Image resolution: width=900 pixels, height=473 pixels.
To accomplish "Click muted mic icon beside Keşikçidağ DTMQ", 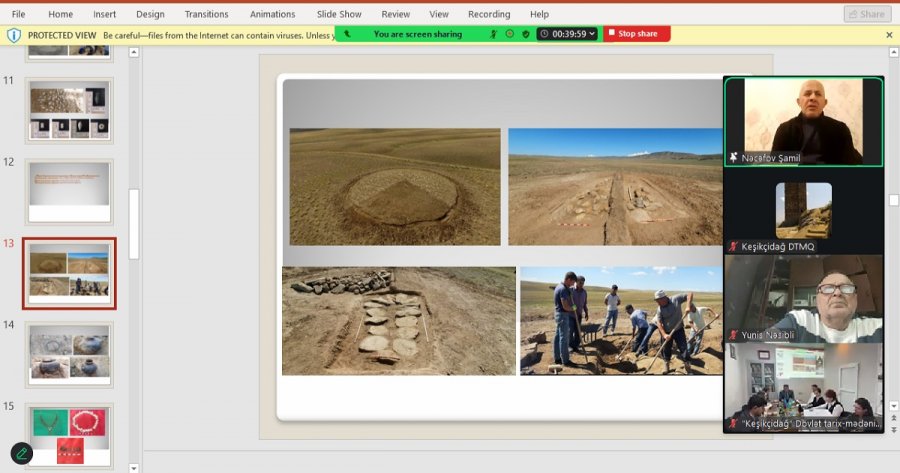I will pos(734,246).
